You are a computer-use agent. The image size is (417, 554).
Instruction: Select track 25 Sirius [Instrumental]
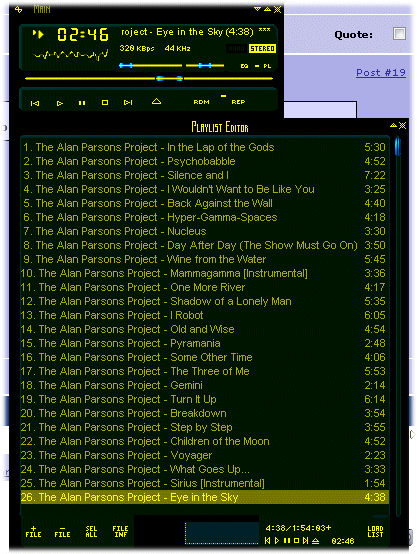pos(205,483)
